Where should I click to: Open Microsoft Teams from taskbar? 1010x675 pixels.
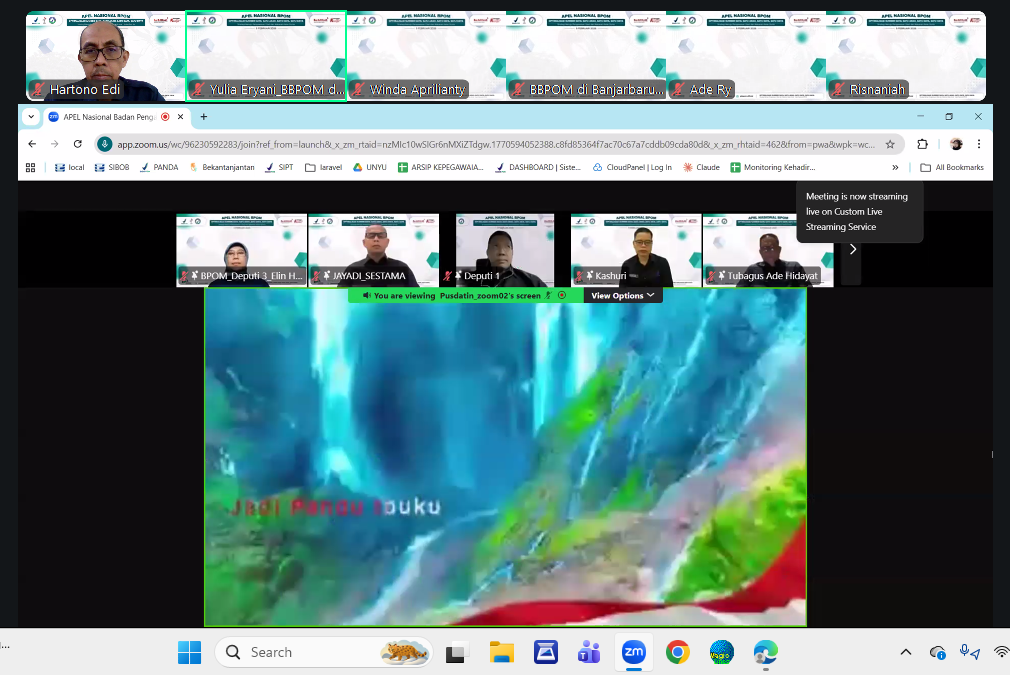point(588,652)
